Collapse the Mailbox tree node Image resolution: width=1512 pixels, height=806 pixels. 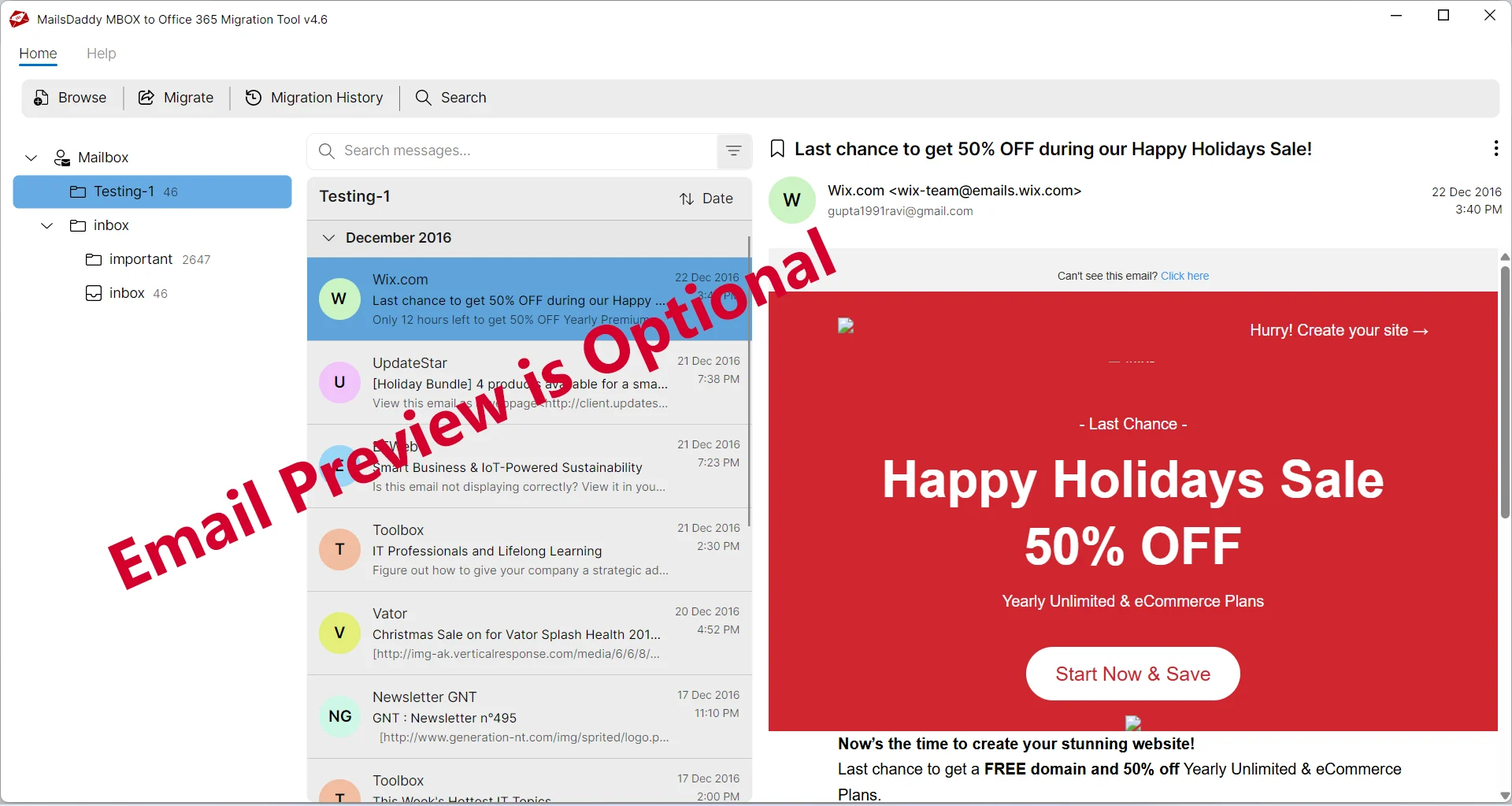coord(31,158)
